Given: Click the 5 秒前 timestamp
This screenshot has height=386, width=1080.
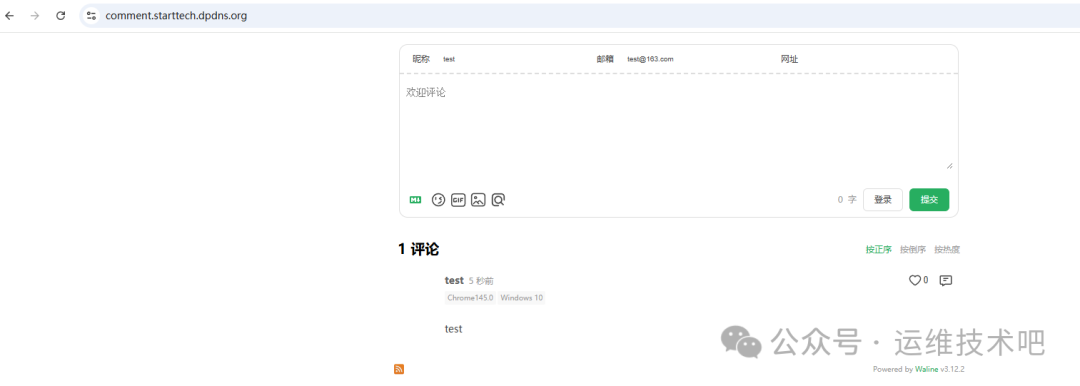Looking at the screenshot, I should tap(481, 281).
